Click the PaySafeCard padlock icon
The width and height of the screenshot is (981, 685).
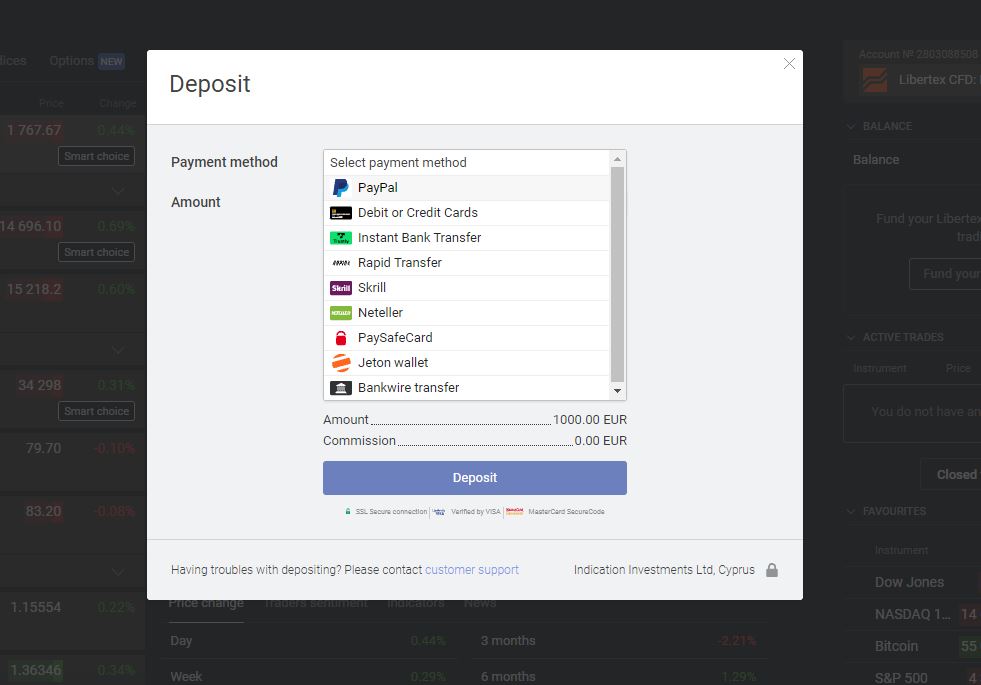point(340,338)
